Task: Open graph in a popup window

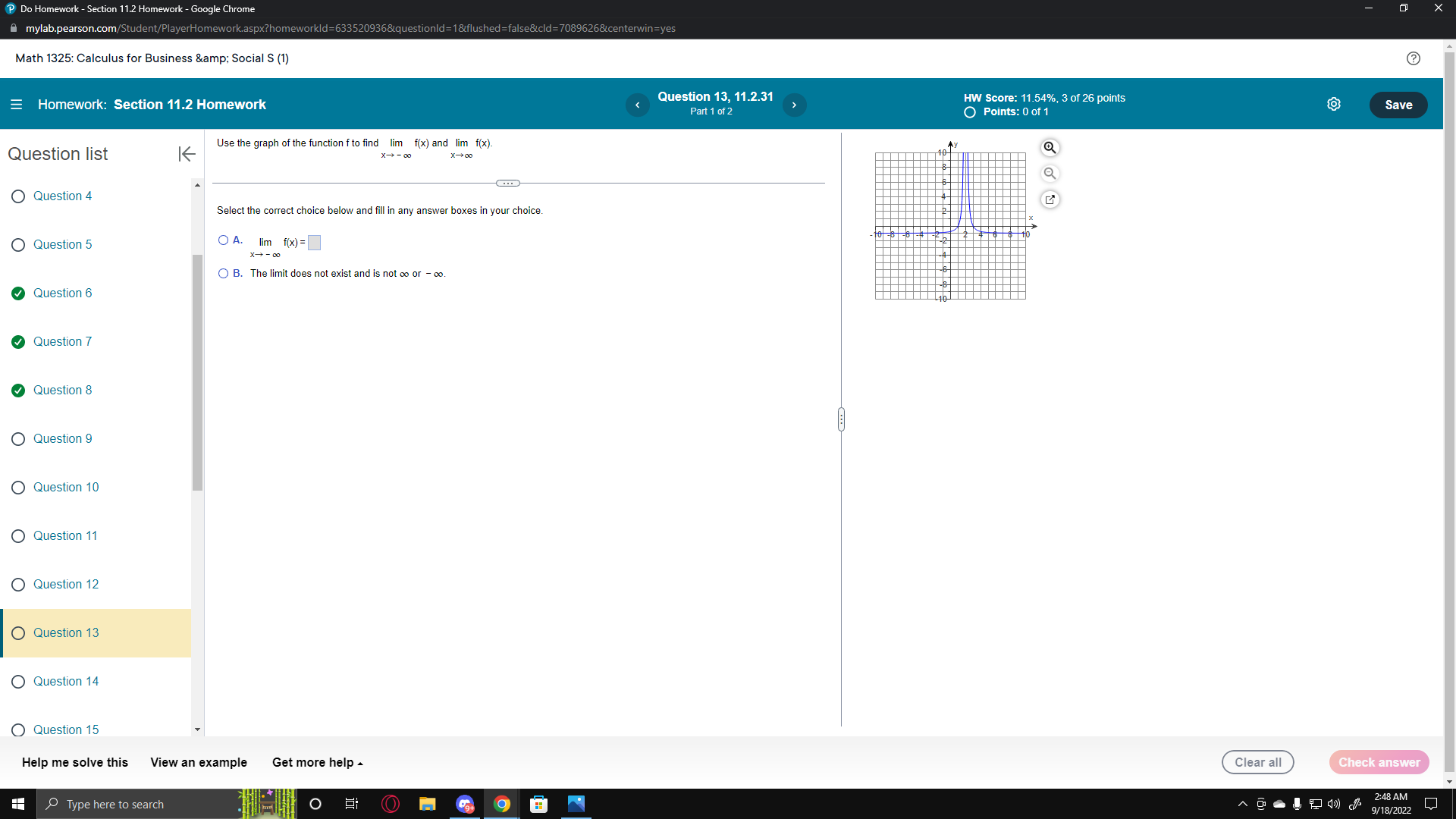Action: click(1050, 199)
